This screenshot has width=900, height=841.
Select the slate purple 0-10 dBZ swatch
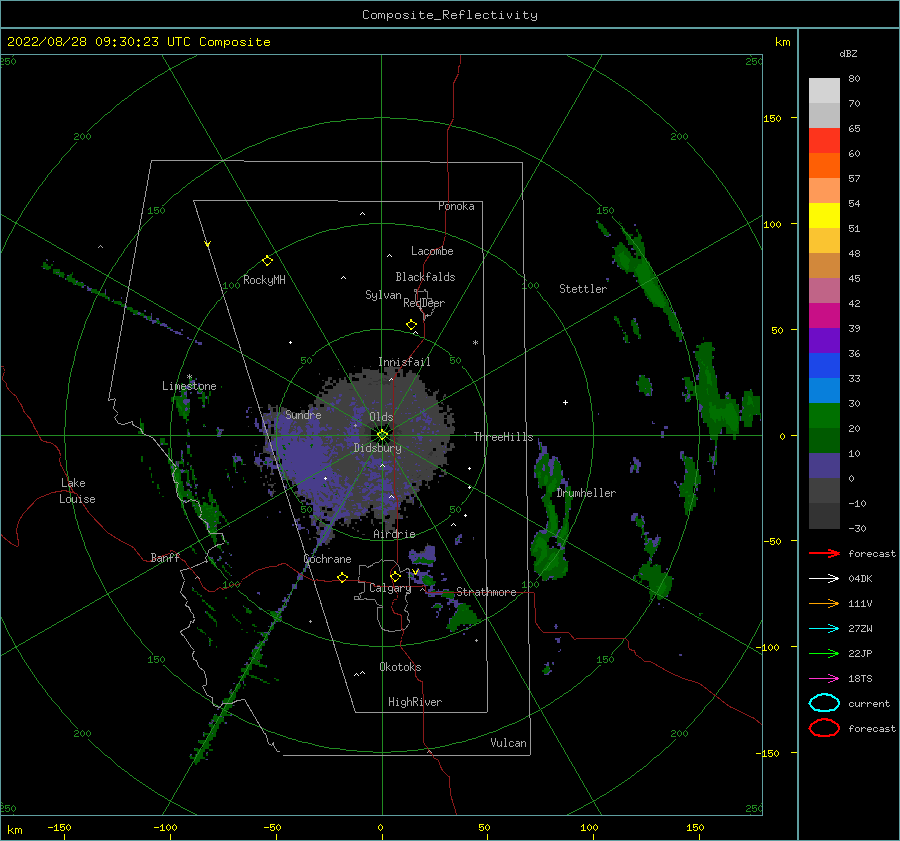[824, 466]
